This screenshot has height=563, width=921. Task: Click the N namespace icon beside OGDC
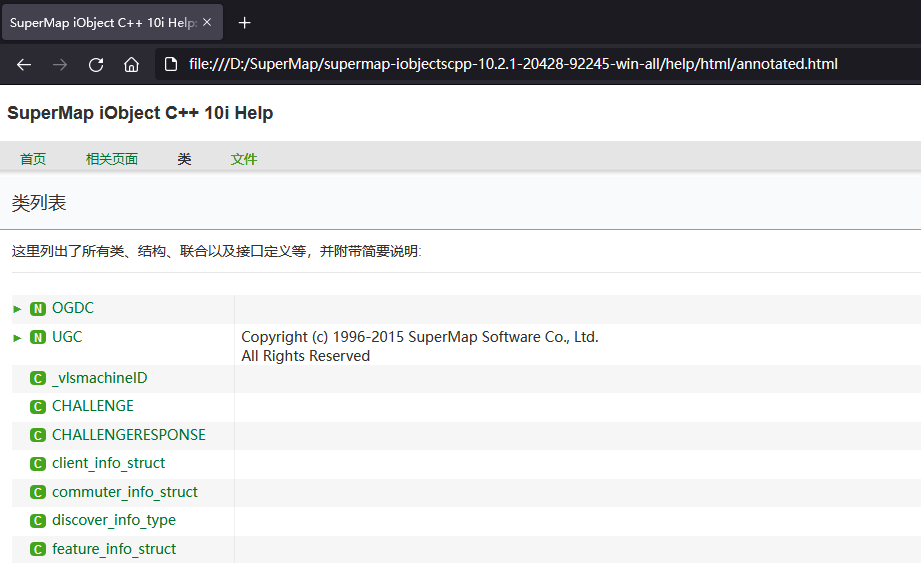[x=38, y=309]
